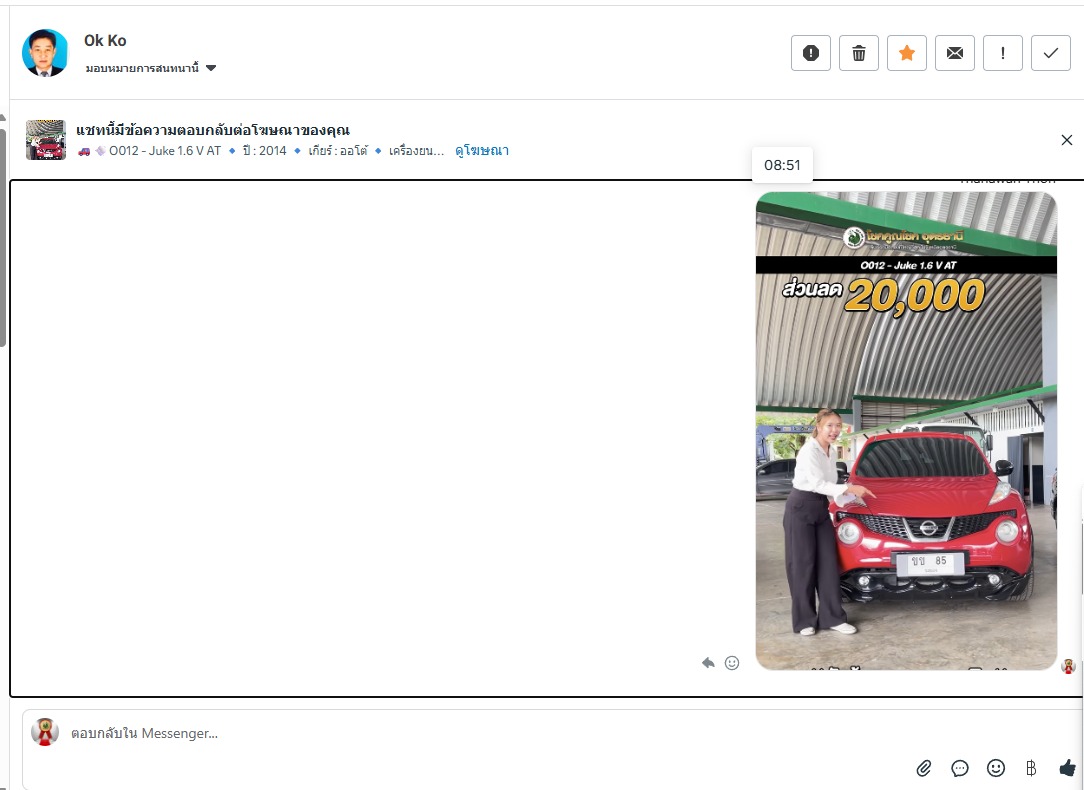The image size is (1084, 790).
Task: Open saved replies speech bubble icon
Action: pos(960,768)
